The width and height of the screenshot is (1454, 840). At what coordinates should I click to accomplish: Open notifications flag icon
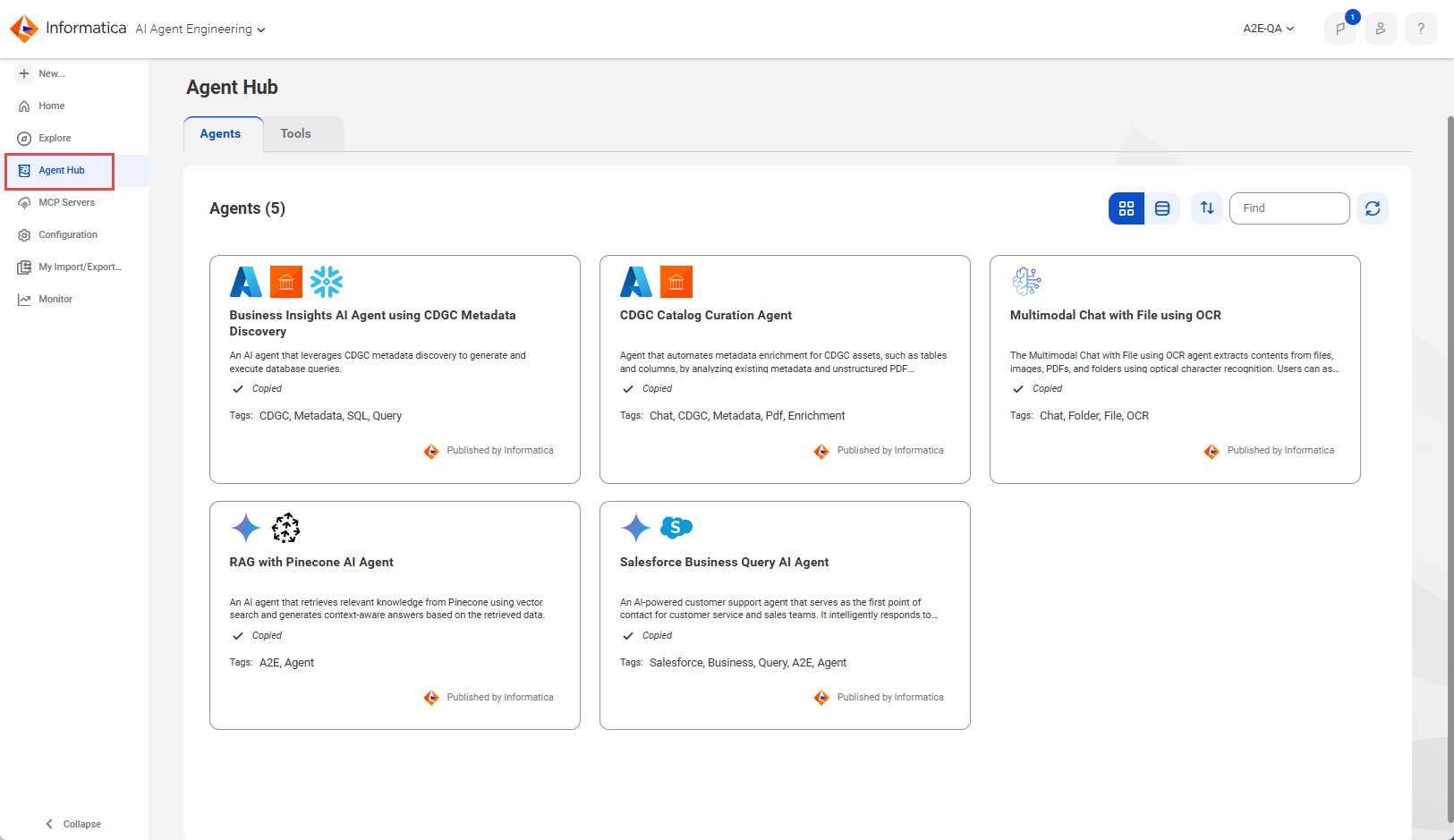click(1340, 29)
